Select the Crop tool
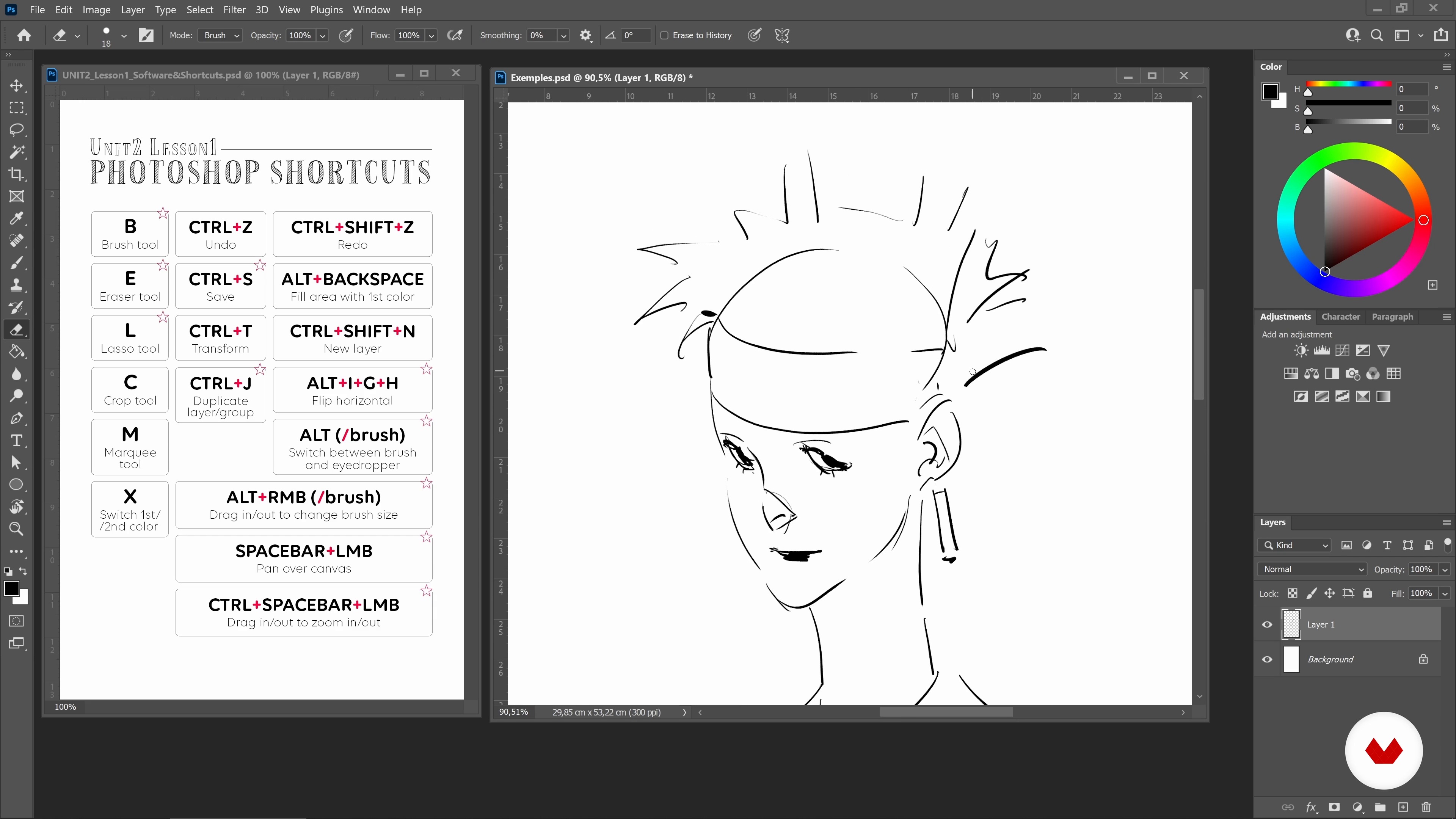The height and width of the screenshot is (819, 1456). coord(16,174)
